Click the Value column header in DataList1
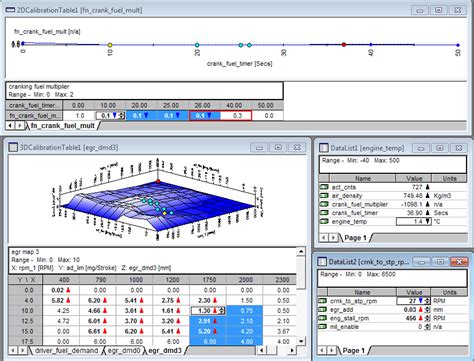474x361 pixels. click(414, 178)
